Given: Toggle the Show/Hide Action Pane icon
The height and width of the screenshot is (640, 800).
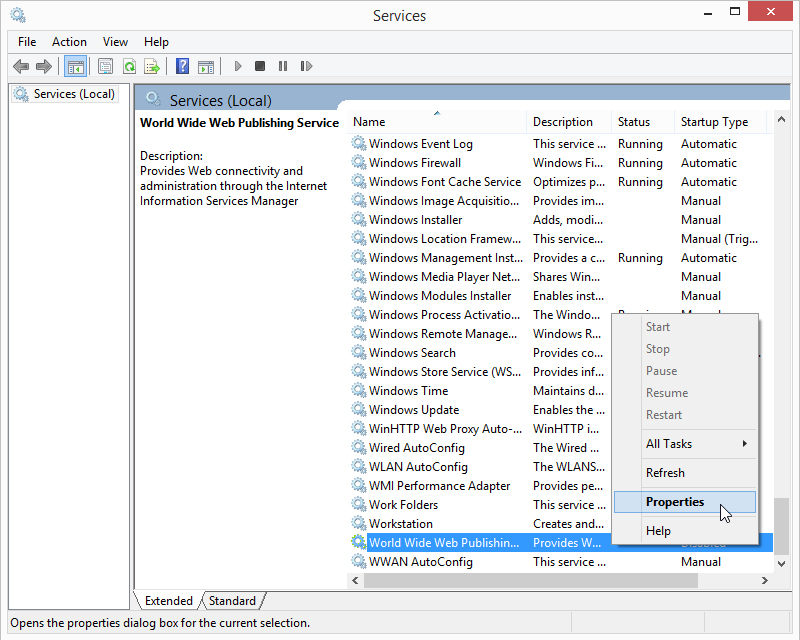Looking at the screenshot, I should [206, 66].
